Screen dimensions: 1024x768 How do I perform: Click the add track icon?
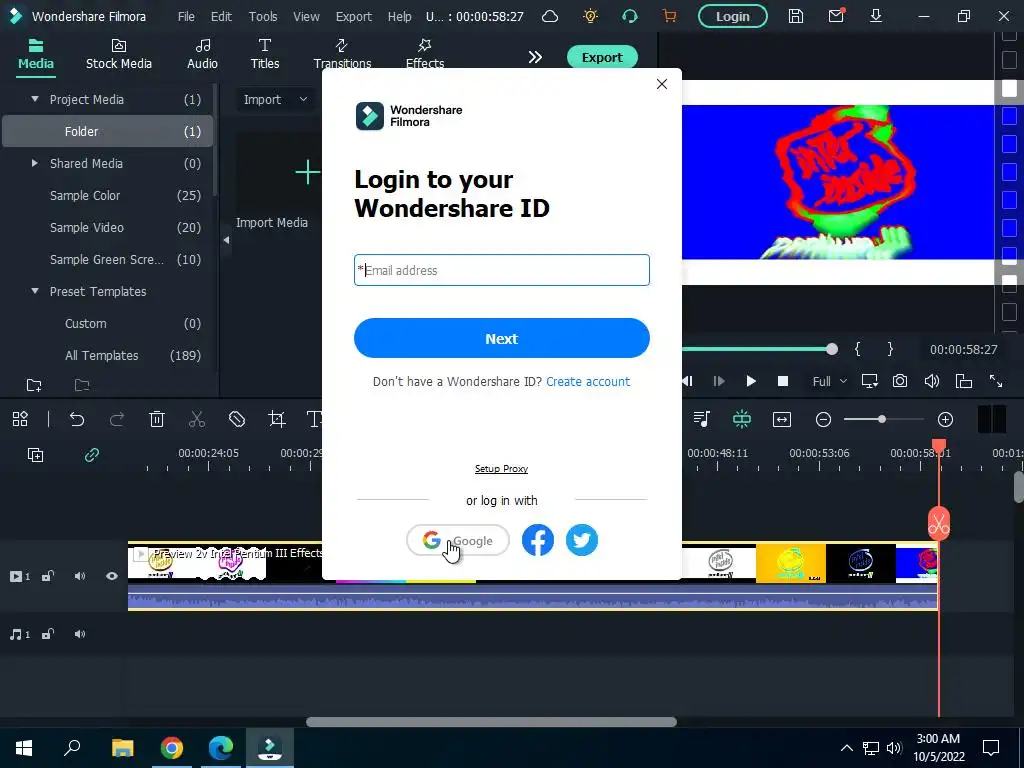pos(35,455)
